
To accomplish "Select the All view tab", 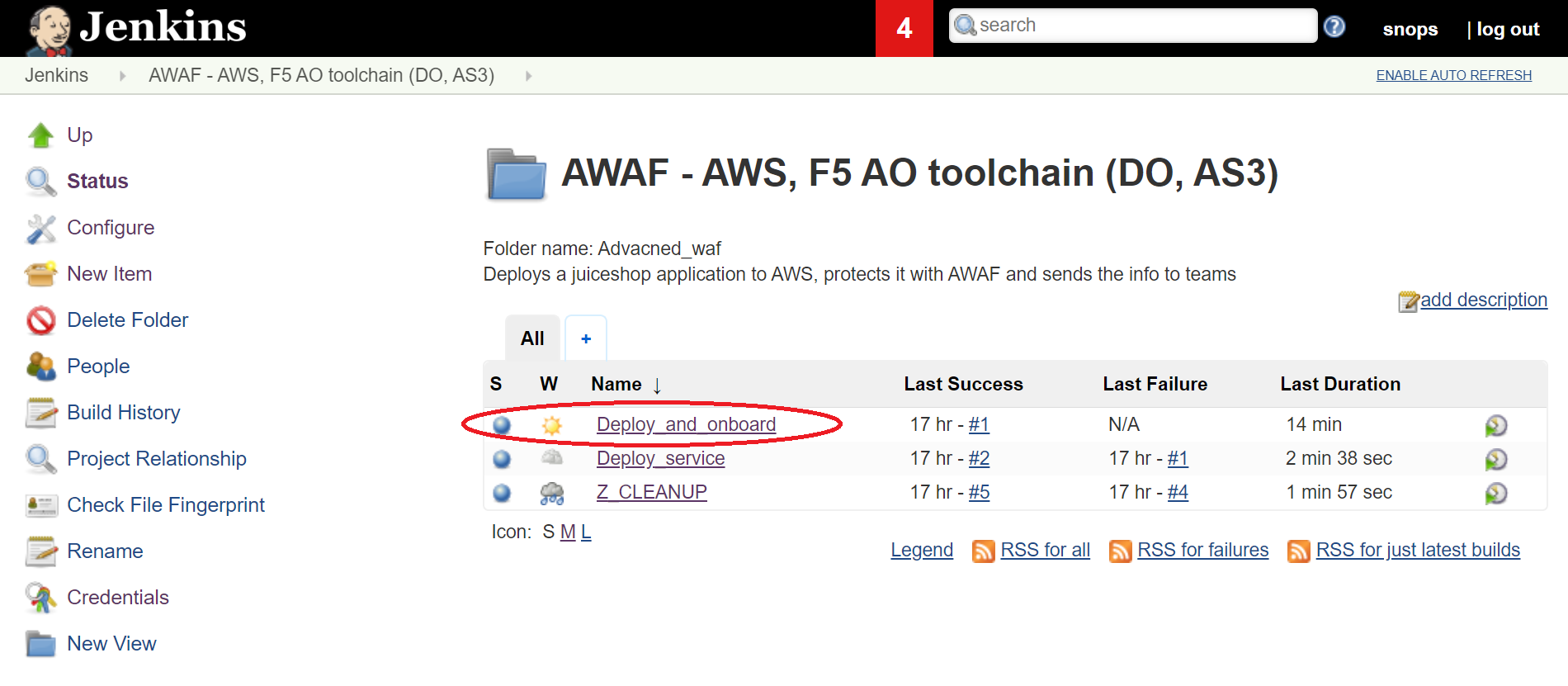I will tap(532, 338).
